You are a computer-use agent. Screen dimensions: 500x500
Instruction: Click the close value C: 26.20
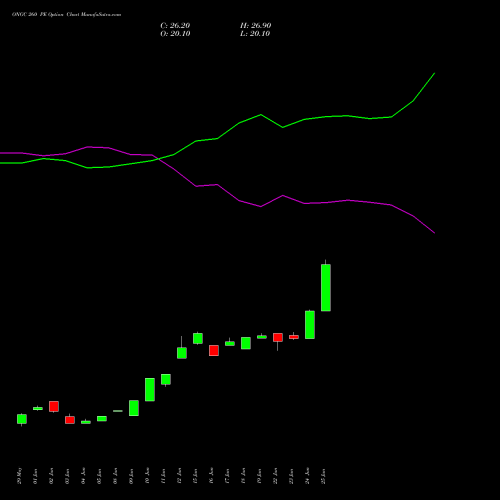(x=175, y=26)
